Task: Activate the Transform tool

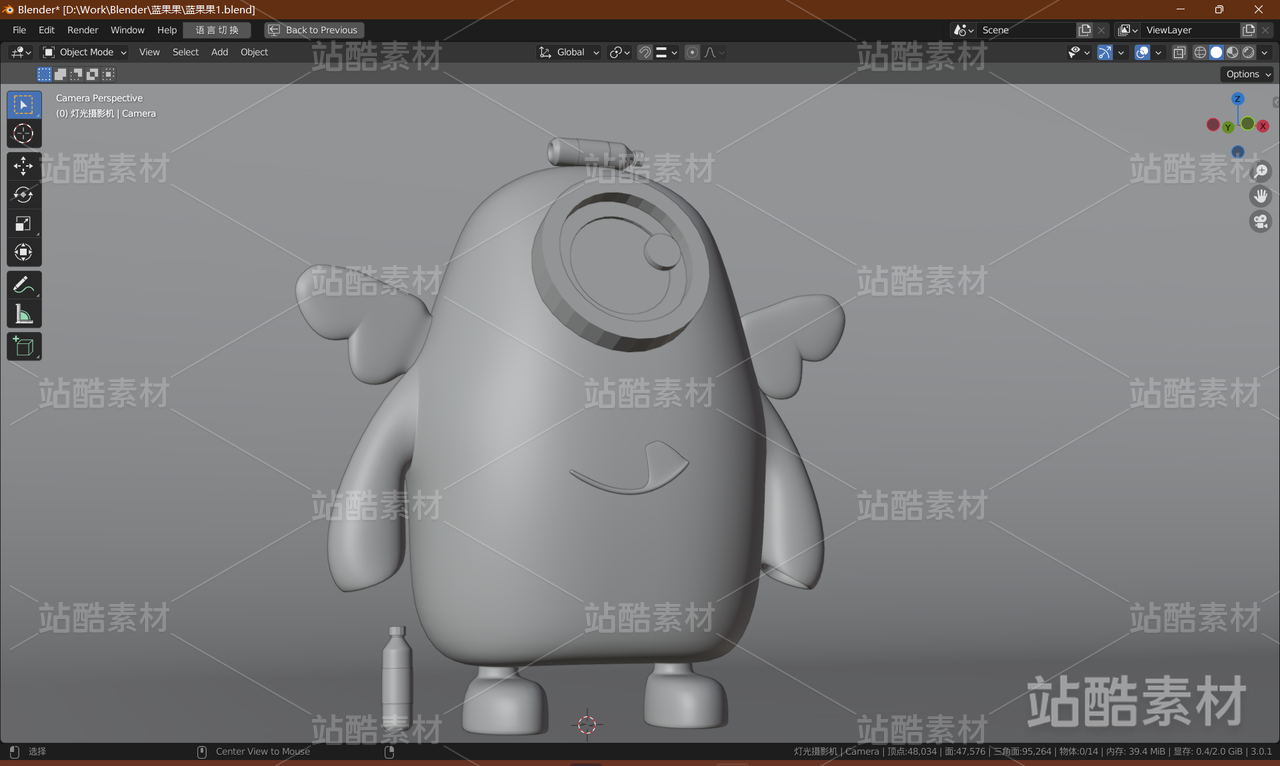Action: point(24,252)
